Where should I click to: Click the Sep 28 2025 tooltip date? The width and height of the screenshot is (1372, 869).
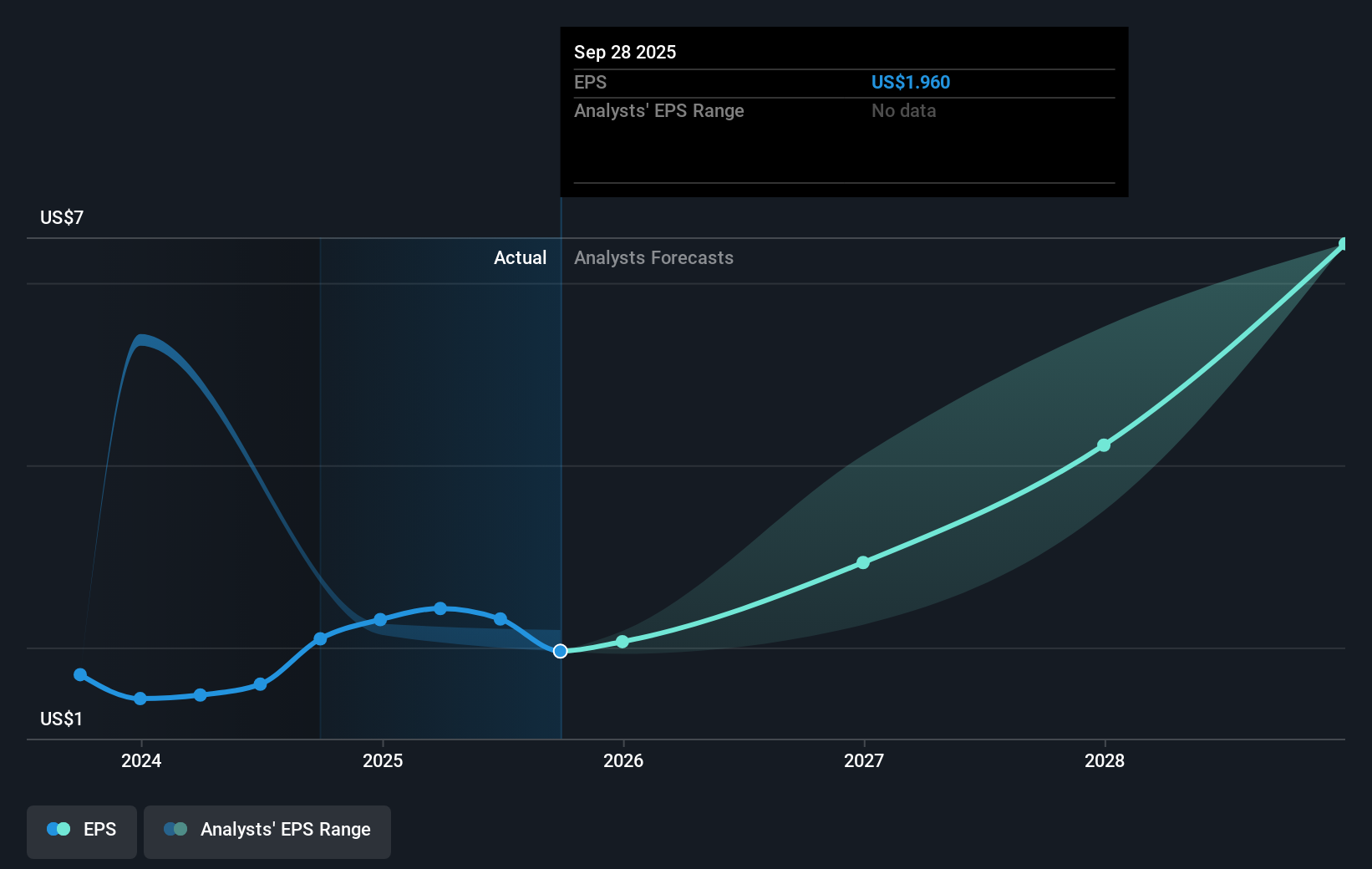pyautogui.click(x=625, y=53)
